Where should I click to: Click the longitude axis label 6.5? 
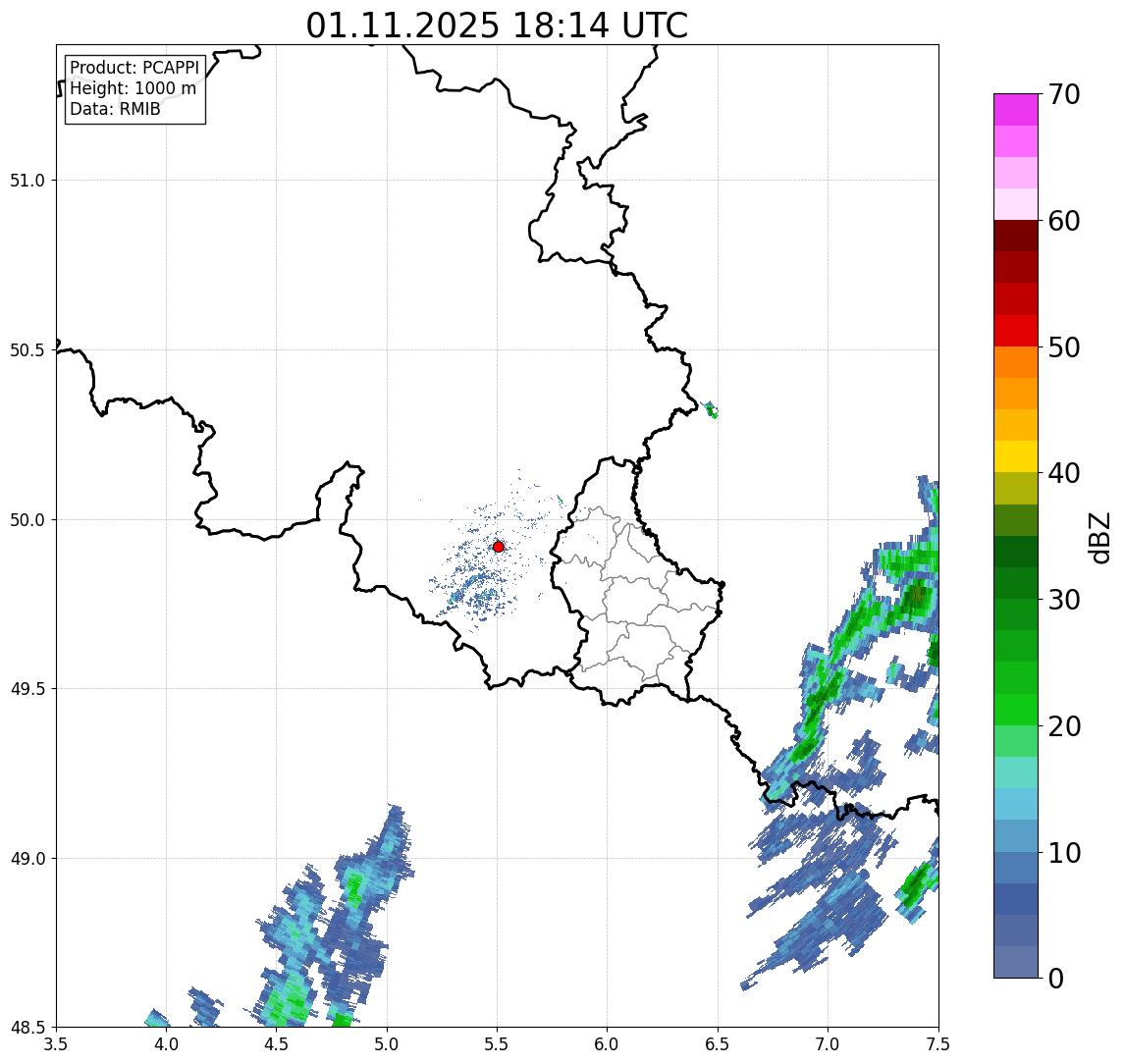pos(719,1044)
